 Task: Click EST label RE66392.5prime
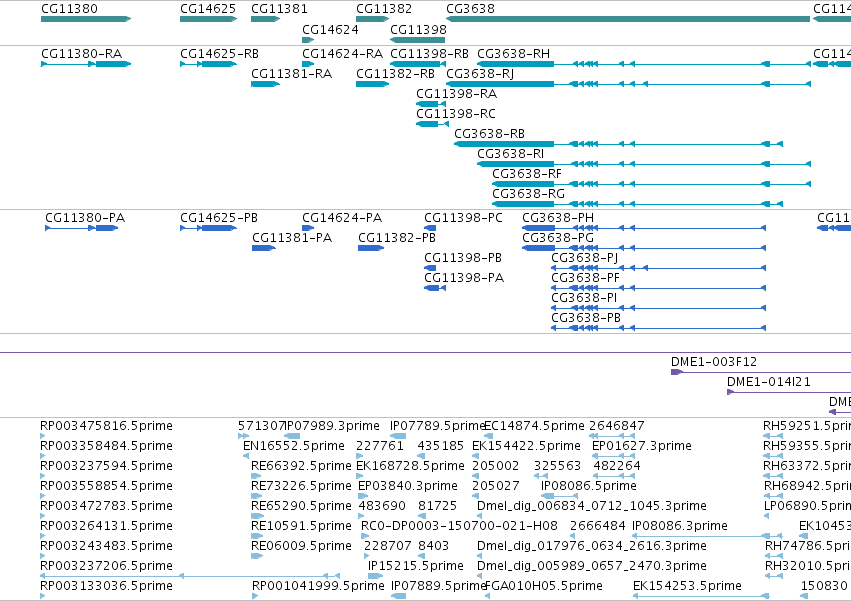tap(301, 466)
